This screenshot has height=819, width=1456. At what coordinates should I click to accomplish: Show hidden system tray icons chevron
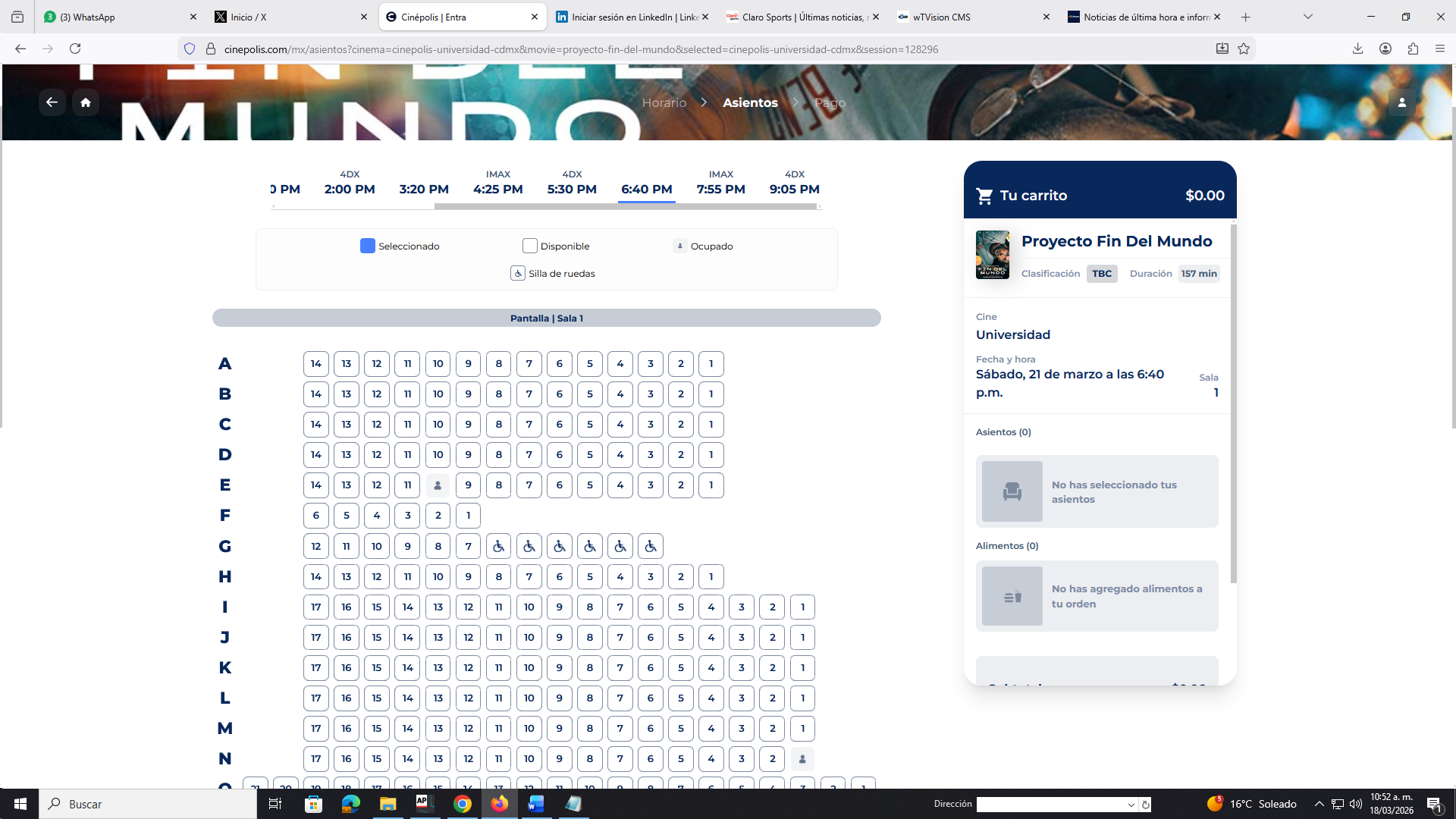1319,804
